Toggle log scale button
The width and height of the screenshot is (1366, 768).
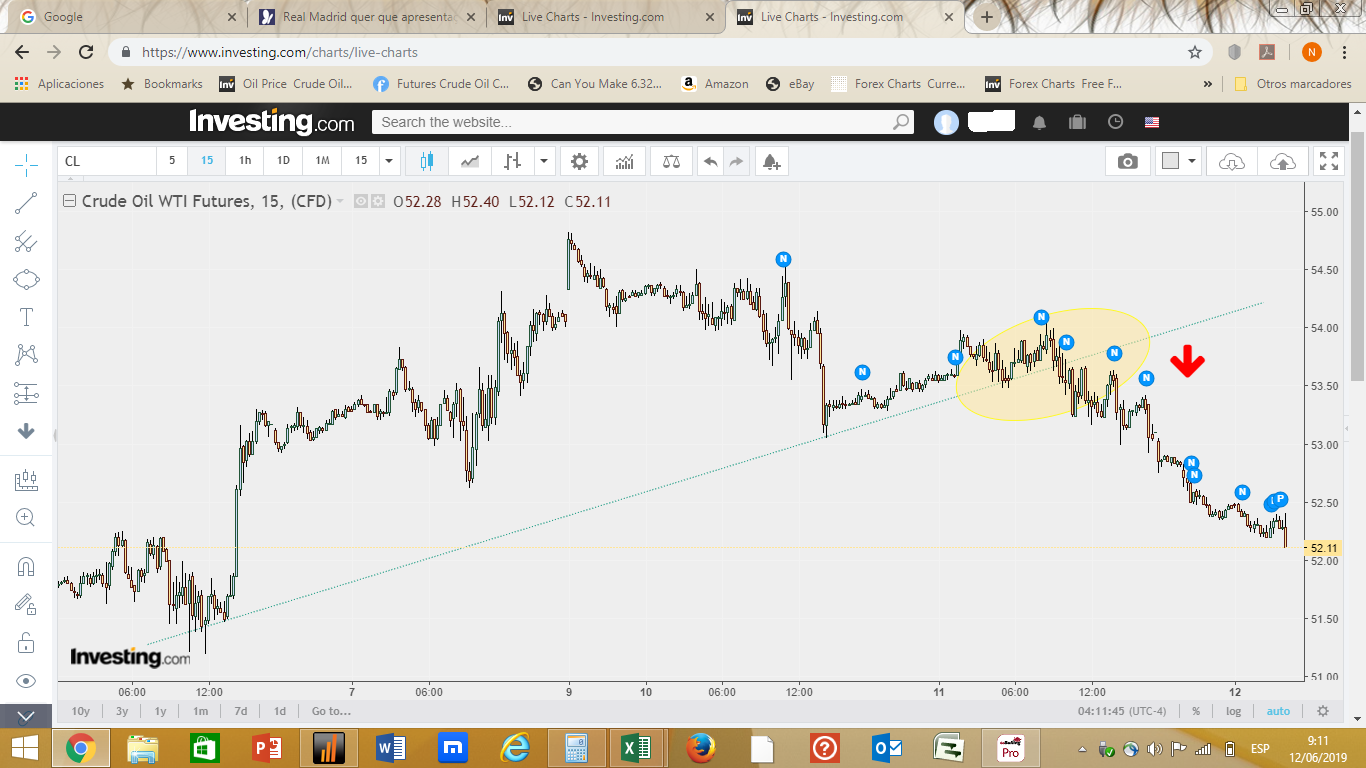click(x=1234, y=711)
